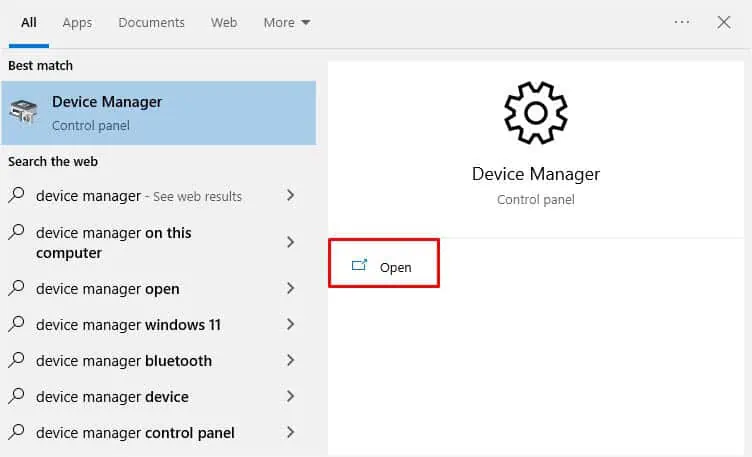Expand chevron for 'on this computer' suggestion
Image resolution: width=752 pixels, height=457 pixels.
(290, 242)
